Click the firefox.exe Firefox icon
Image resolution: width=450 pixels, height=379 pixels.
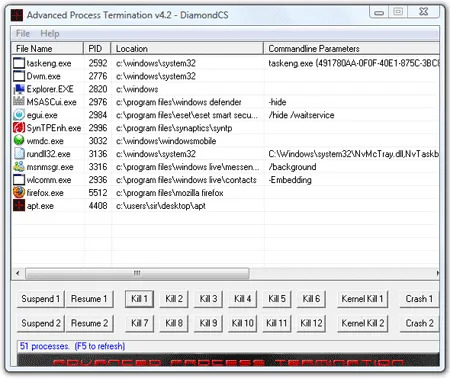pyautogui.click(x=19, y=192)
